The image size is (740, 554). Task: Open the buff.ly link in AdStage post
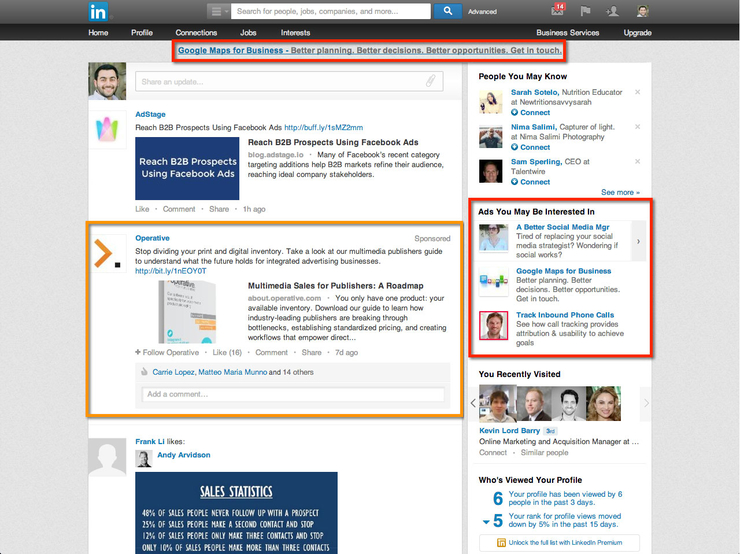click(324, 127)
